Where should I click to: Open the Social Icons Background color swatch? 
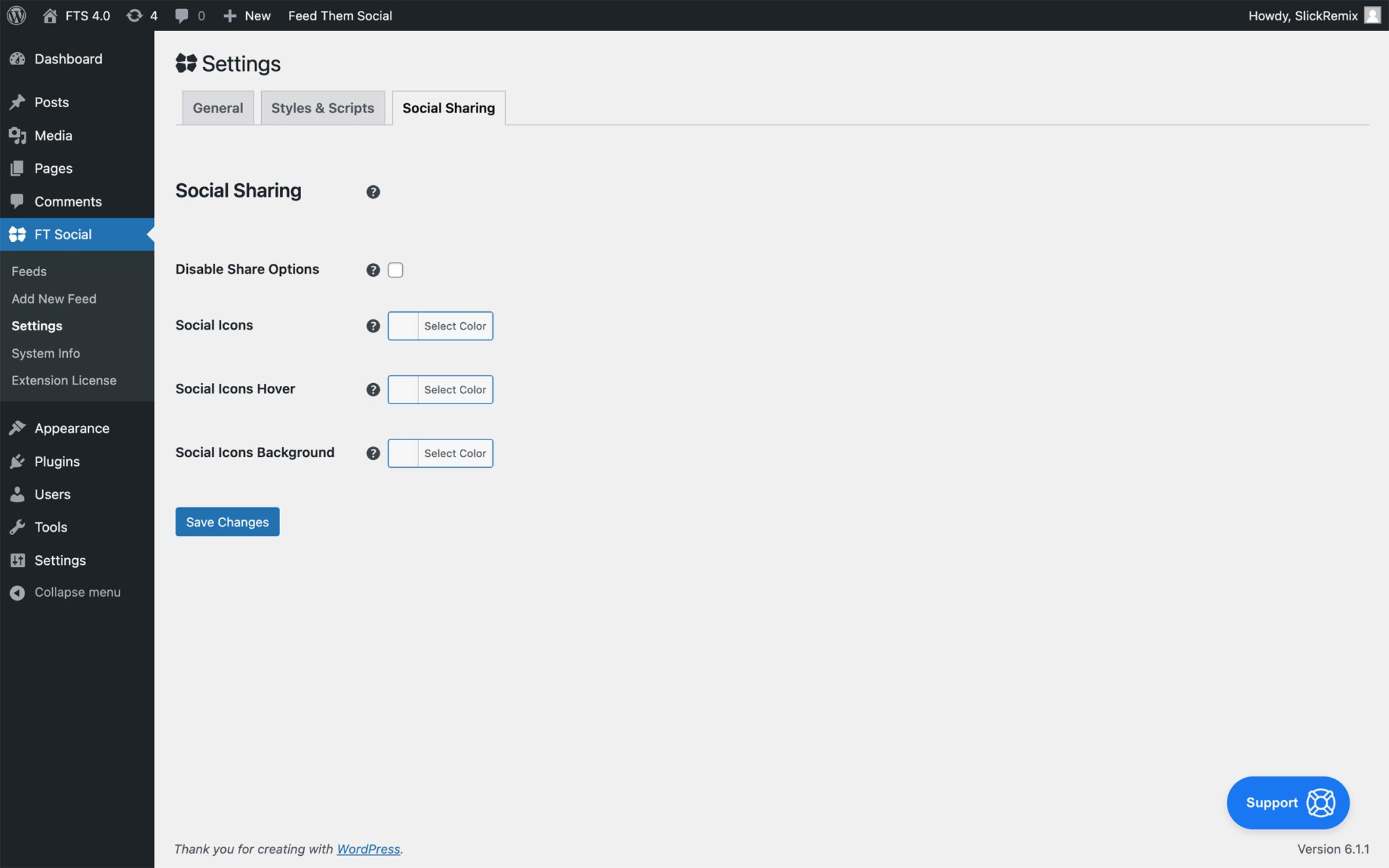pyautogui.click(x=404, y=454)
